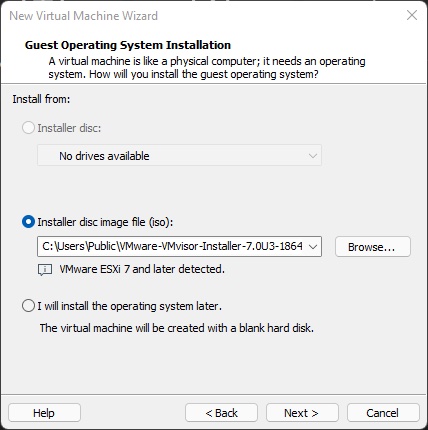Go to the Next wizard step
Screen dimensions: 428x430
coord(302,413)
